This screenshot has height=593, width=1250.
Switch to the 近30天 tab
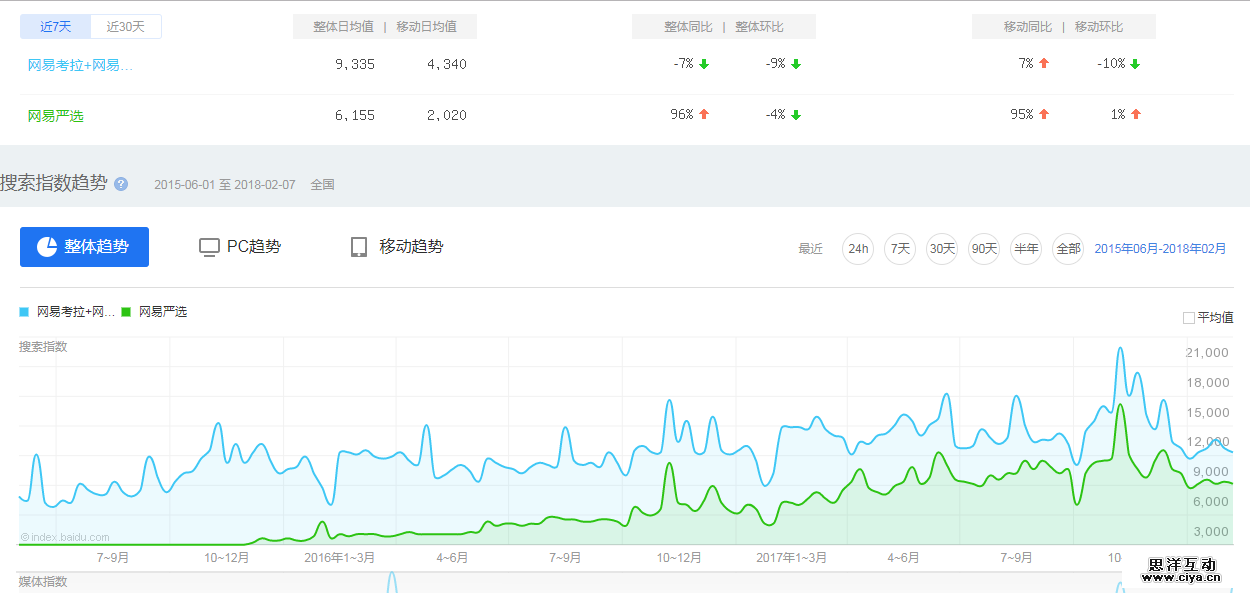point(126,27)
